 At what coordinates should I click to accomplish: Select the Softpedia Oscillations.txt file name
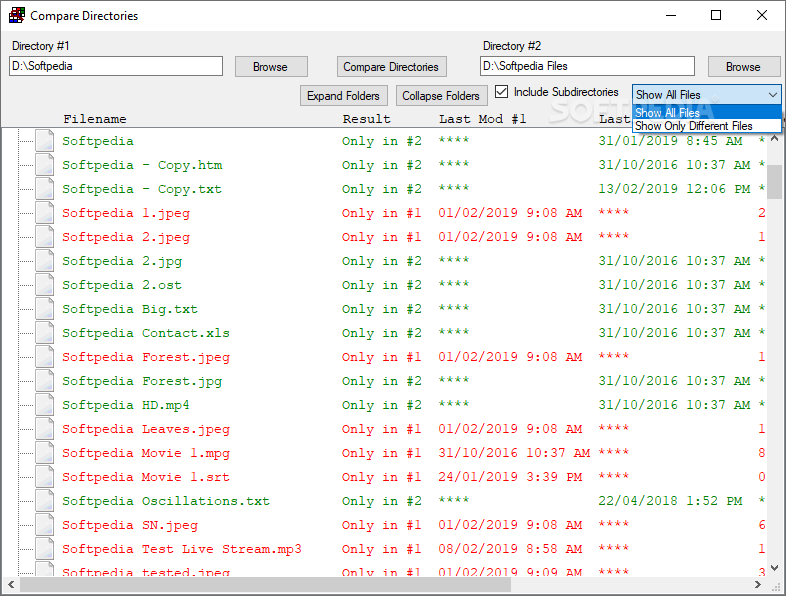tap(166, 501)
